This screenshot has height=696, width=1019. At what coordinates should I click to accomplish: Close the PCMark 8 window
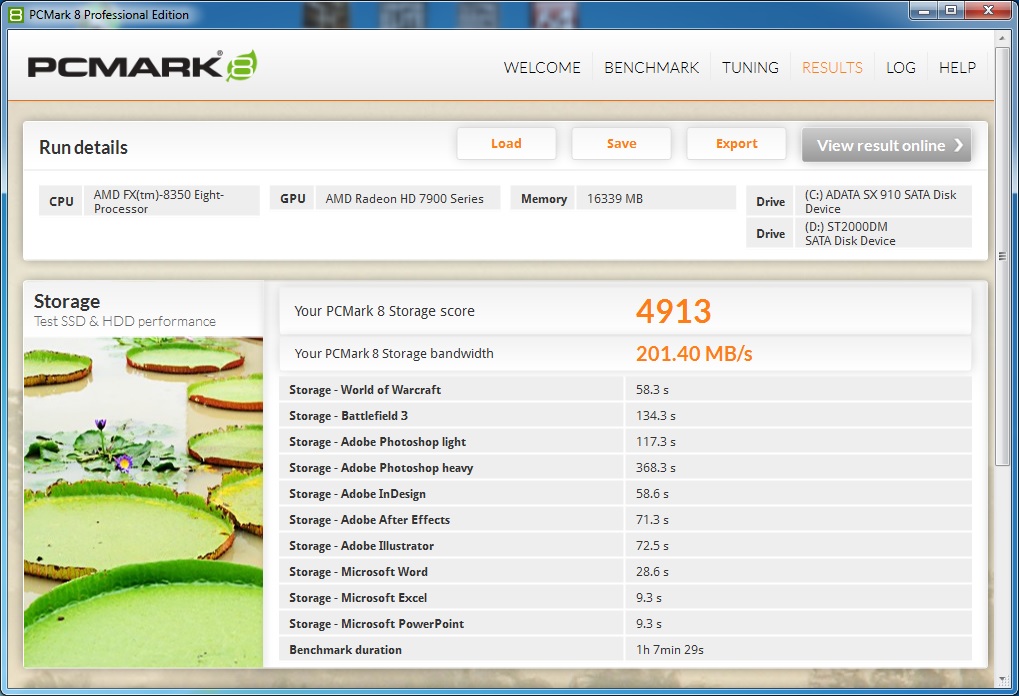coord(988,10)
